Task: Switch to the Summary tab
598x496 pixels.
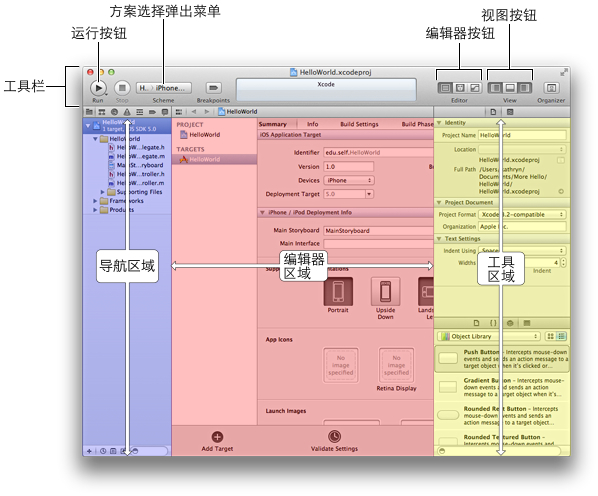Action: click(x=273, y=124)
